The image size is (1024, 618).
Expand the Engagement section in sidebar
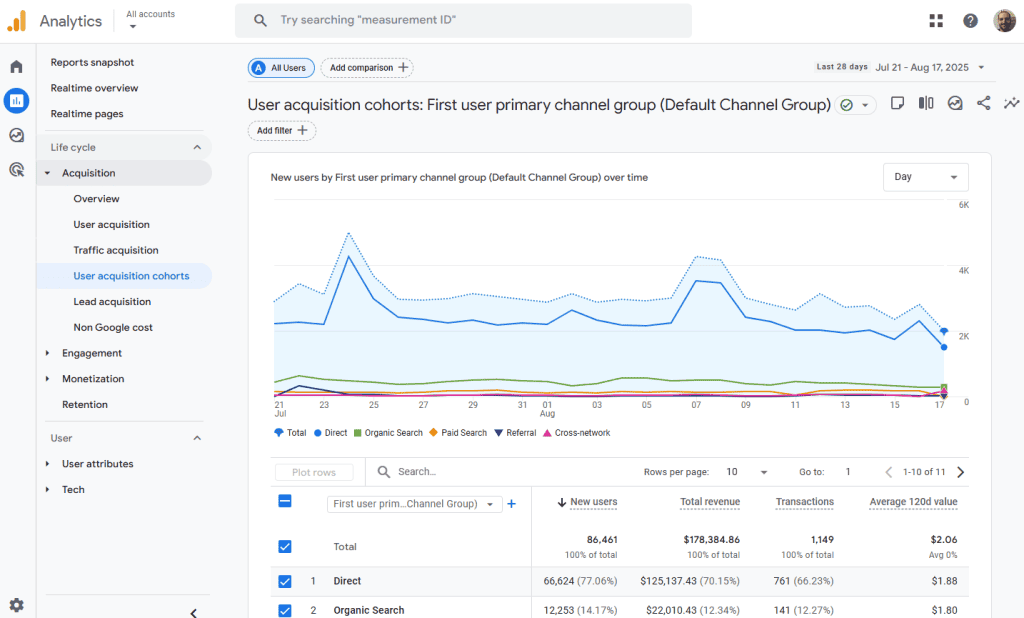pyautogui.click(x=91, y=353)
